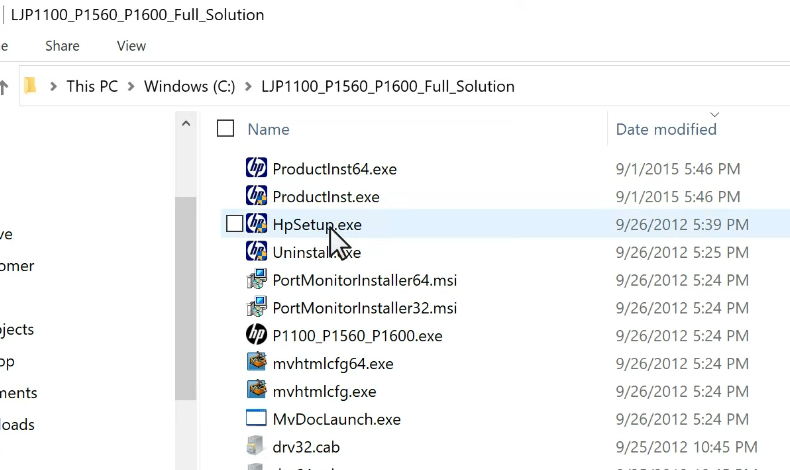Click the ProductInst64.exe HP icon

pos(256,168)
